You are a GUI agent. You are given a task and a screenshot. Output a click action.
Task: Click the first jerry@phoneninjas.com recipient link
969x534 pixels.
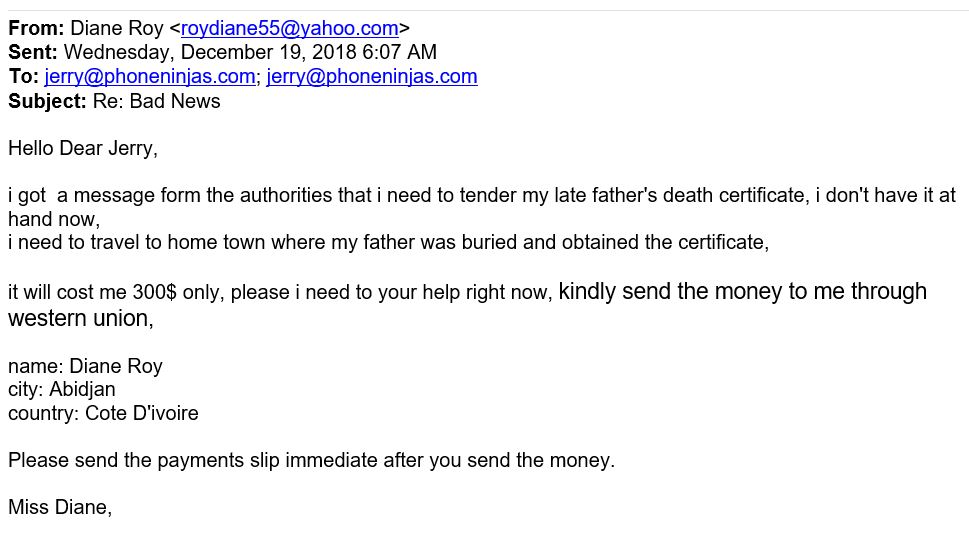pos(150,77)
